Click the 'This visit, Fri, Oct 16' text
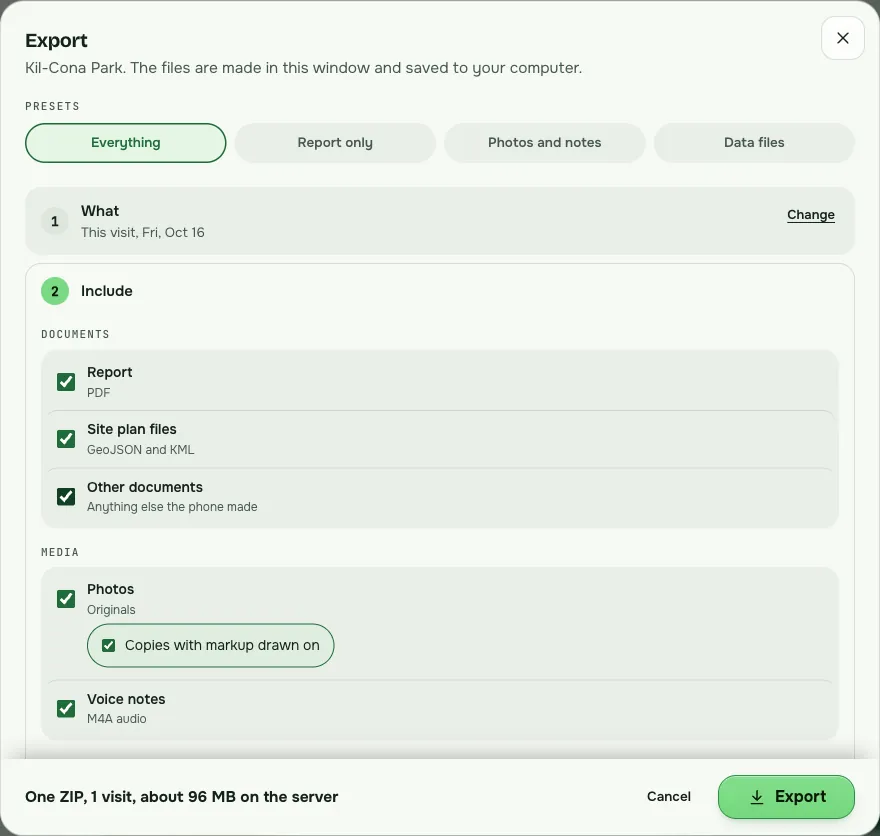The height and width of the screenshot is (836, 880). [x=143, y=232]
